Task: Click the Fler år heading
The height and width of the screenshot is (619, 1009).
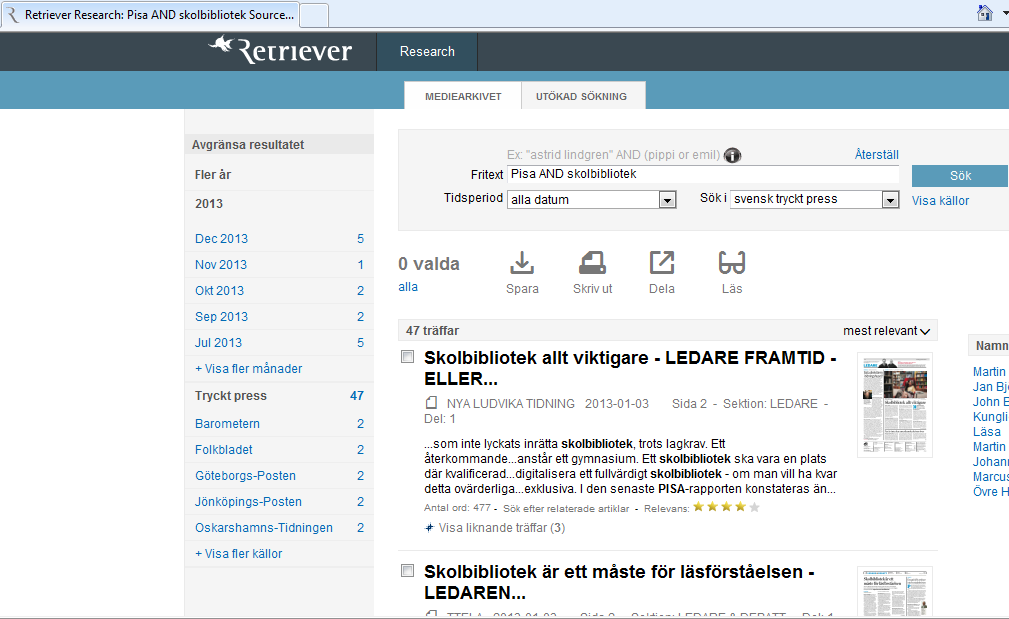Action: (x=213, y=175)
